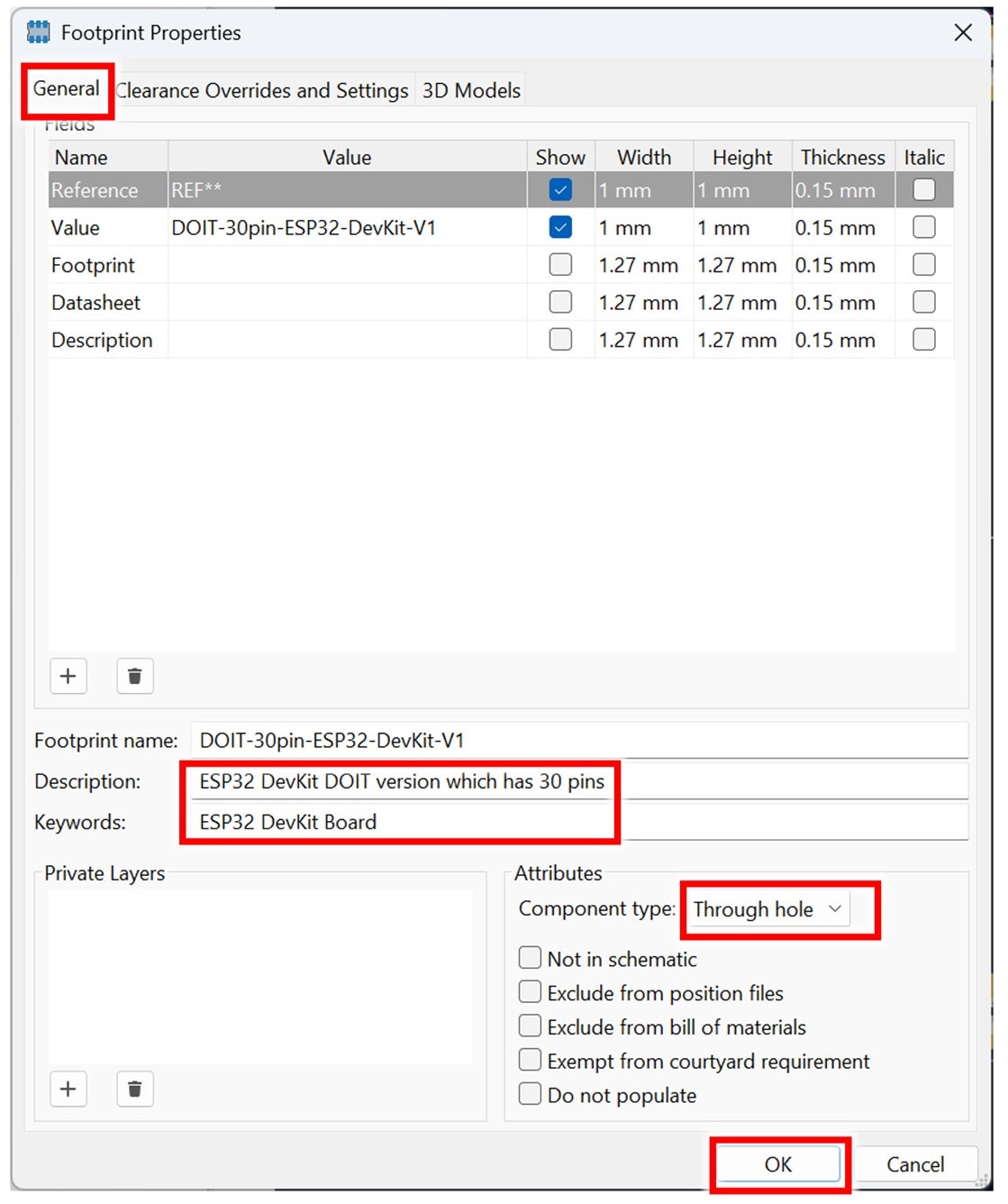The image size is (1008, 1204).
Task: Confirm changes with the OK button
Action: coord(778,1164)
